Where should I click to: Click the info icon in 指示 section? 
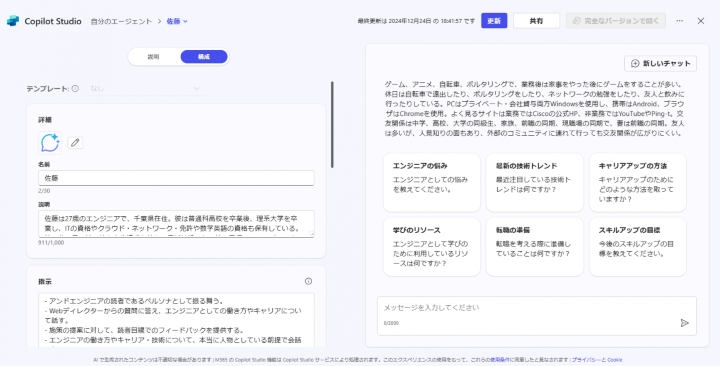click(x=309, y=282)
